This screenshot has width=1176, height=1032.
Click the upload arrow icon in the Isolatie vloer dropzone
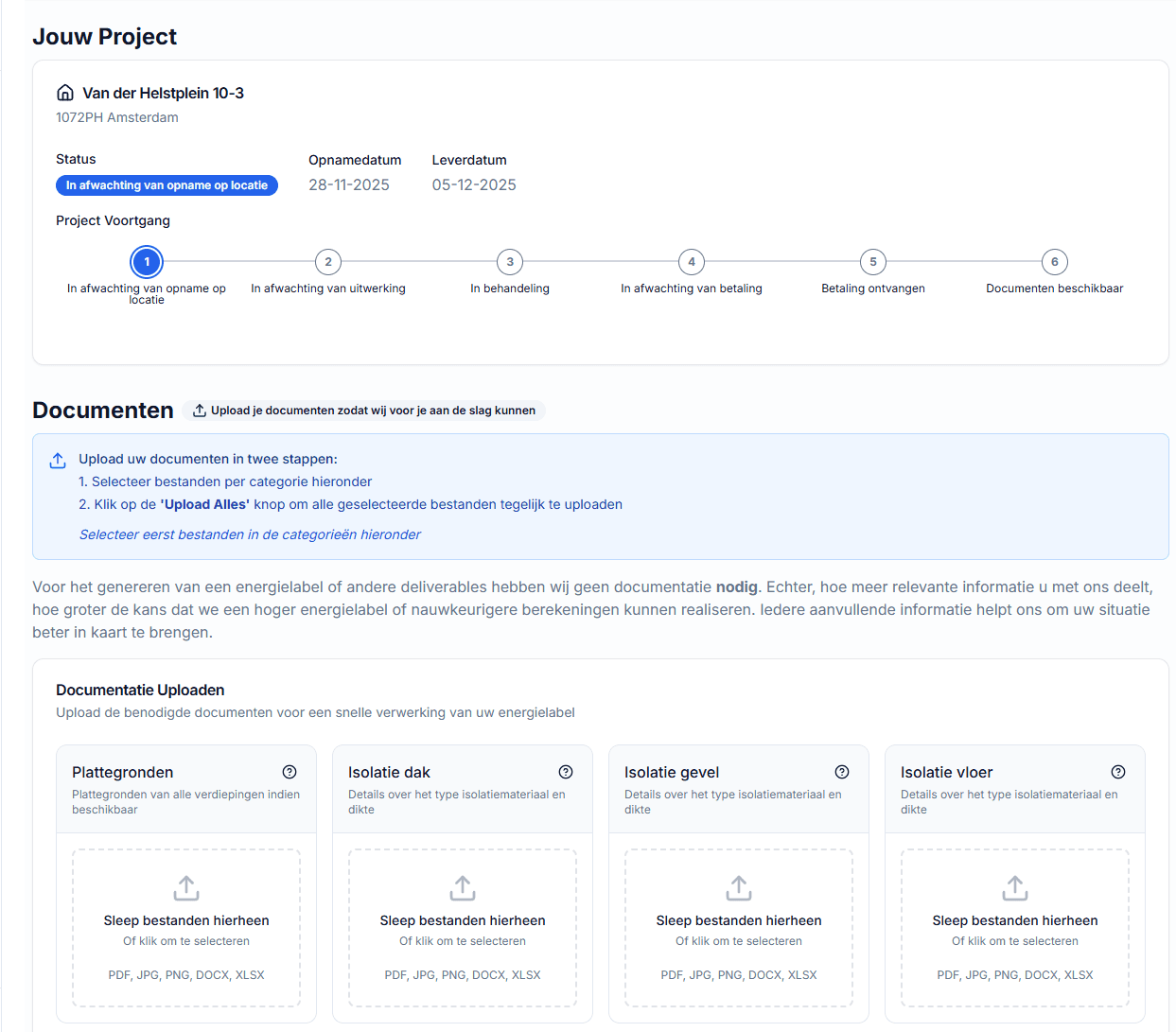tap(1014, 888)
